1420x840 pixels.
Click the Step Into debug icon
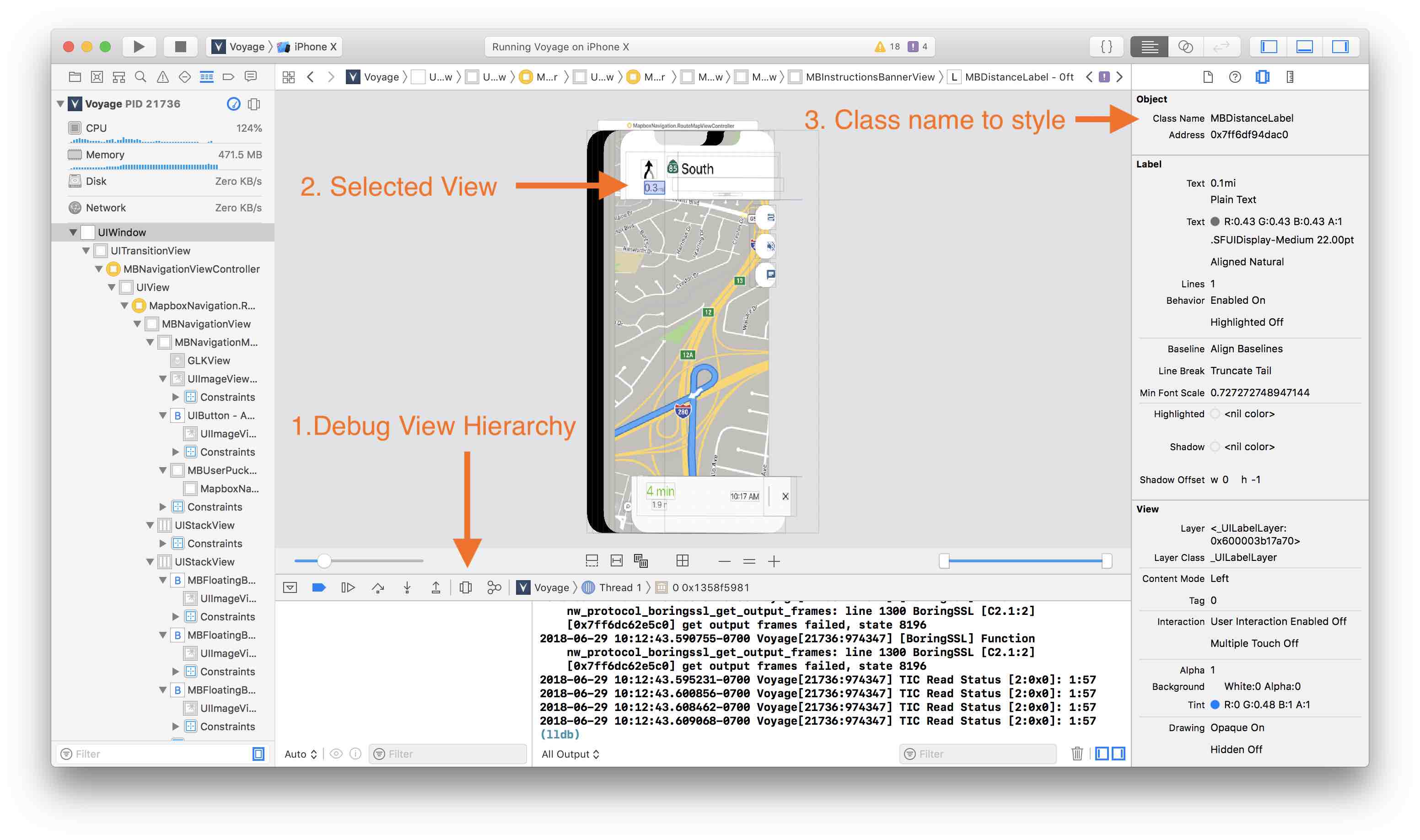[407, 587]
